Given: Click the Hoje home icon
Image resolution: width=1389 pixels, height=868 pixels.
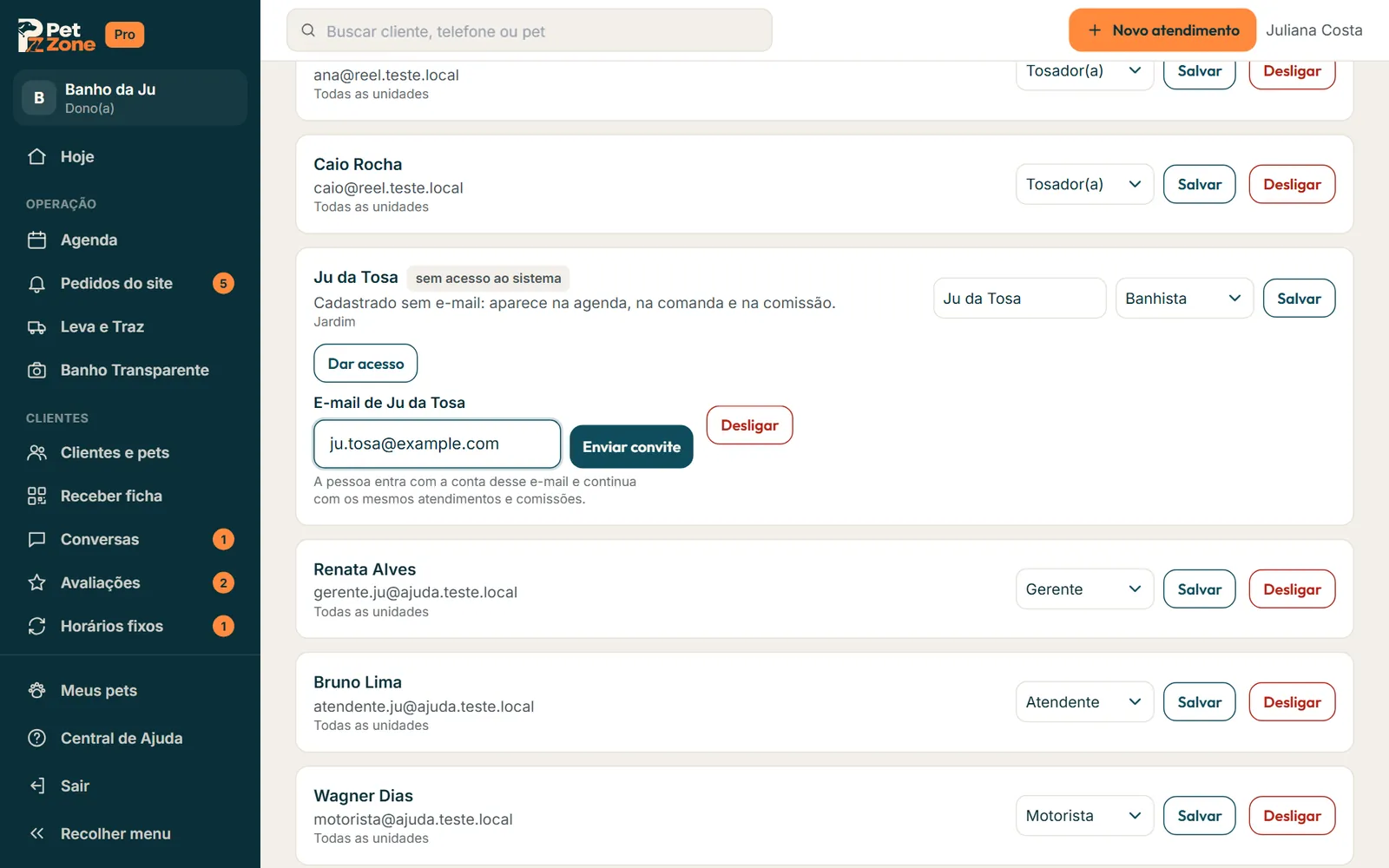Looking at the screenshot, I should point(36,156).
